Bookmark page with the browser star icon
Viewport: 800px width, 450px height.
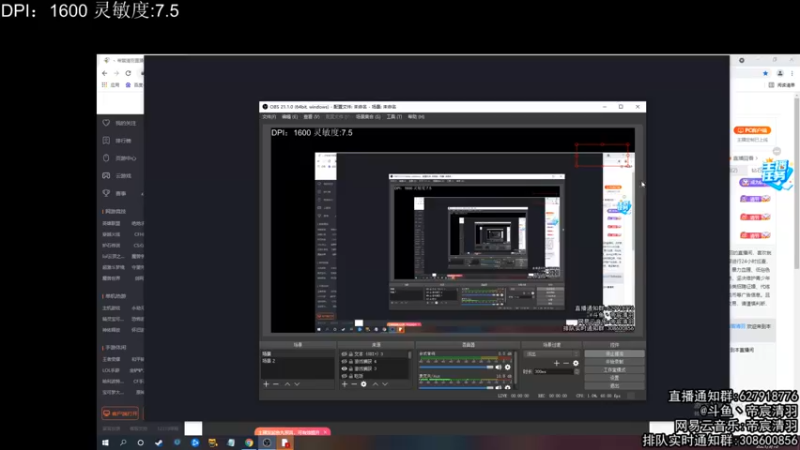765,73
